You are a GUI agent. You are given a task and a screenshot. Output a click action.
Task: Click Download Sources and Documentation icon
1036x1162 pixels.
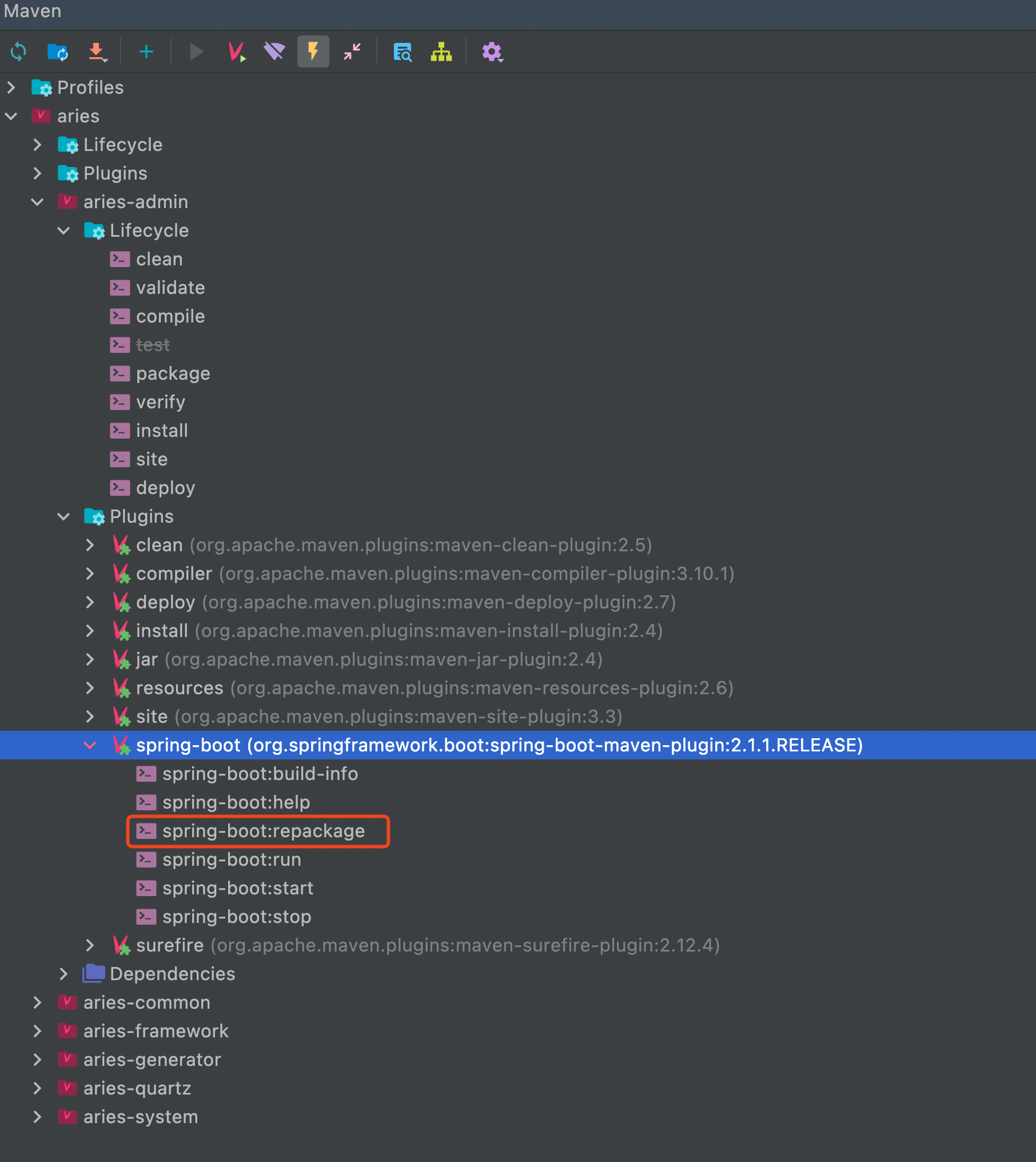pyautogui.click(x=98, y=52)
